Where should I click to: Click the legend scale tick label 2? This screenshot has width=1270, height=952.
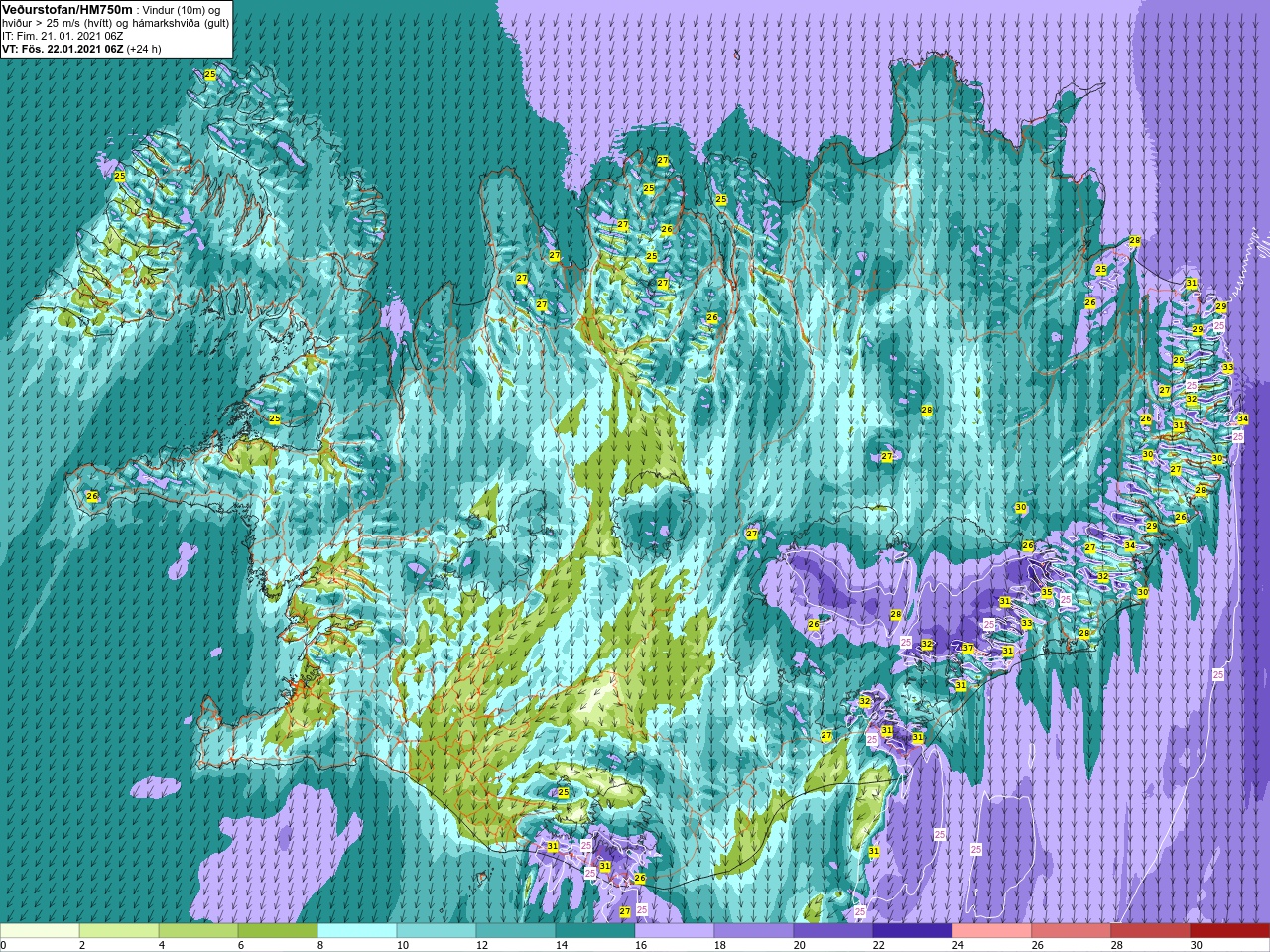(81, 945)
